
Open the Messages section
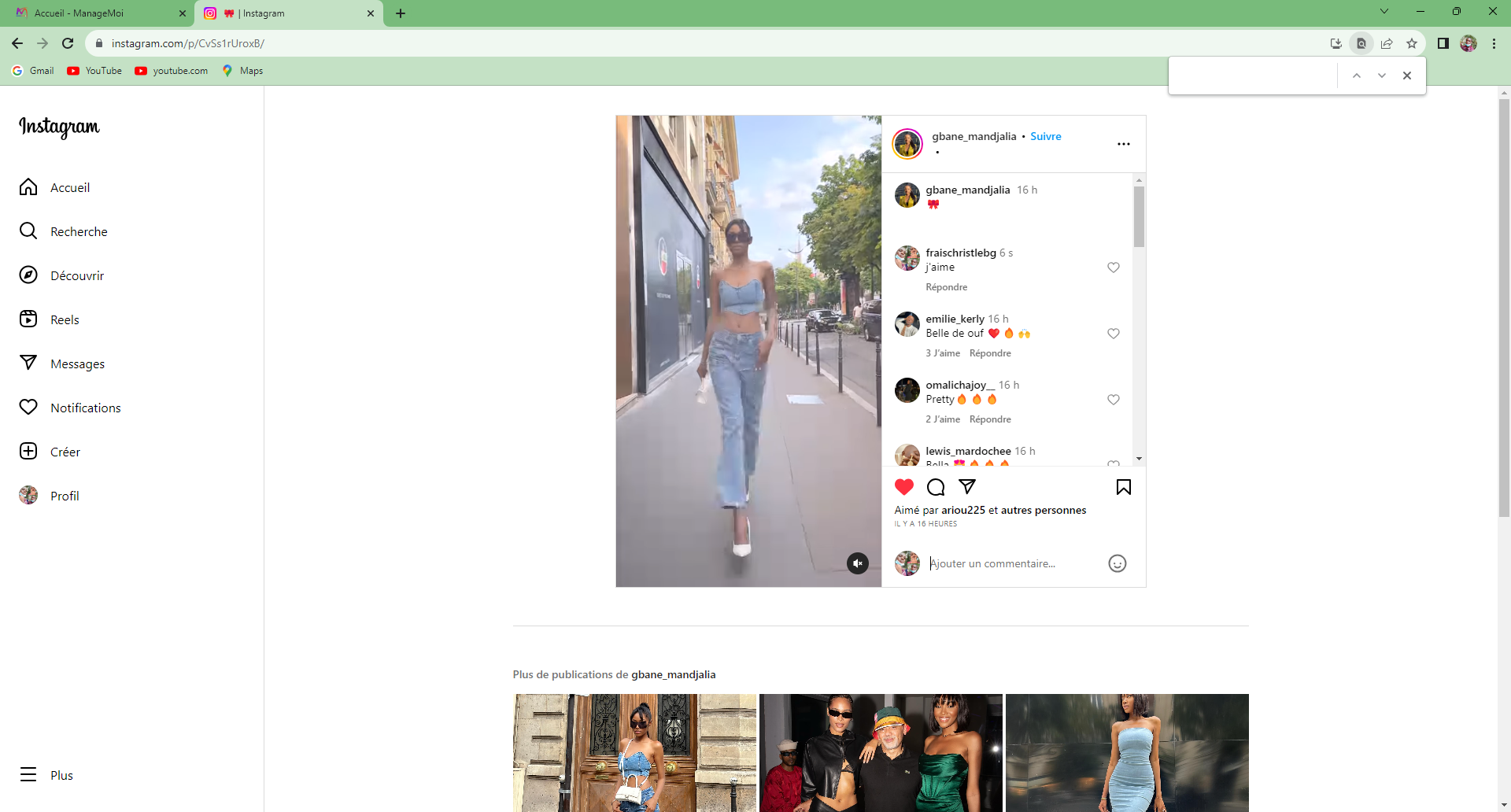[77, 364]
